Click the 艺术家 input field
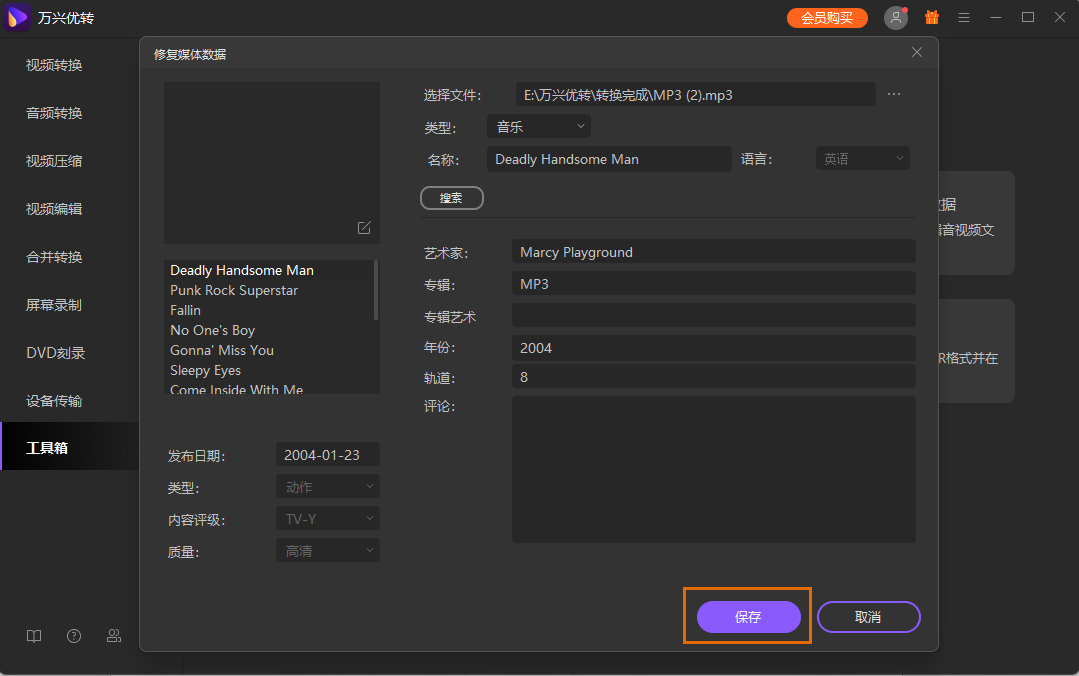Viewport: 1079px width, 676px height. point(713,251)
